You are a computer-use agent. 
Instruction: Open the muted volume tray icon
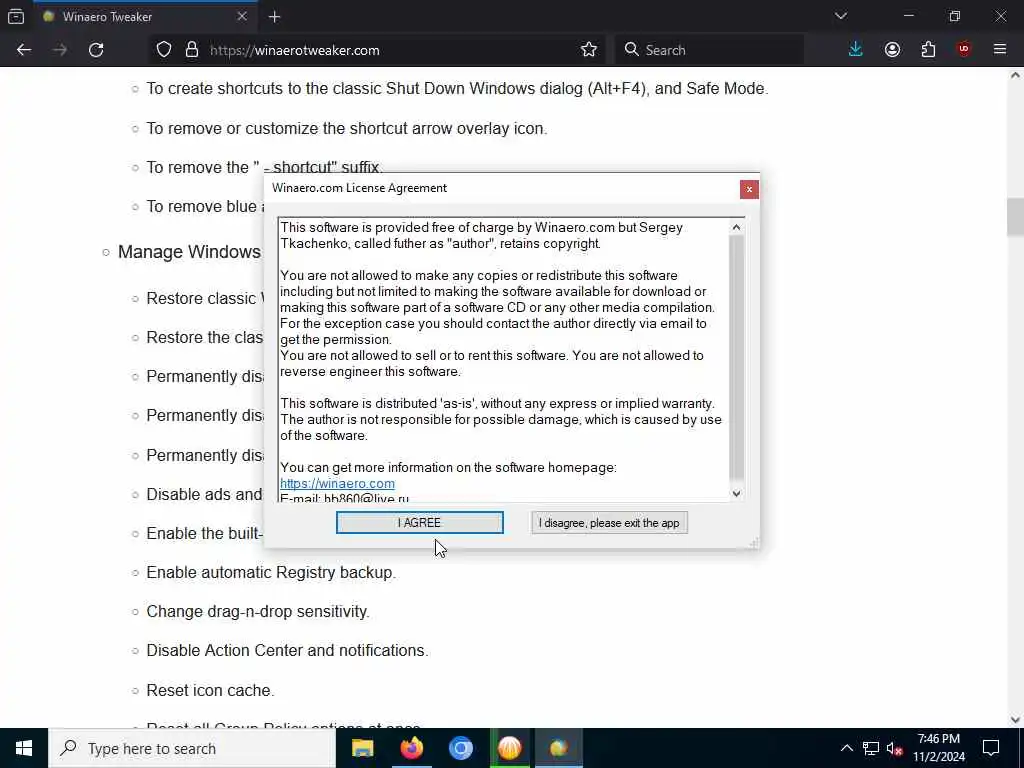(x=894, y=748)
